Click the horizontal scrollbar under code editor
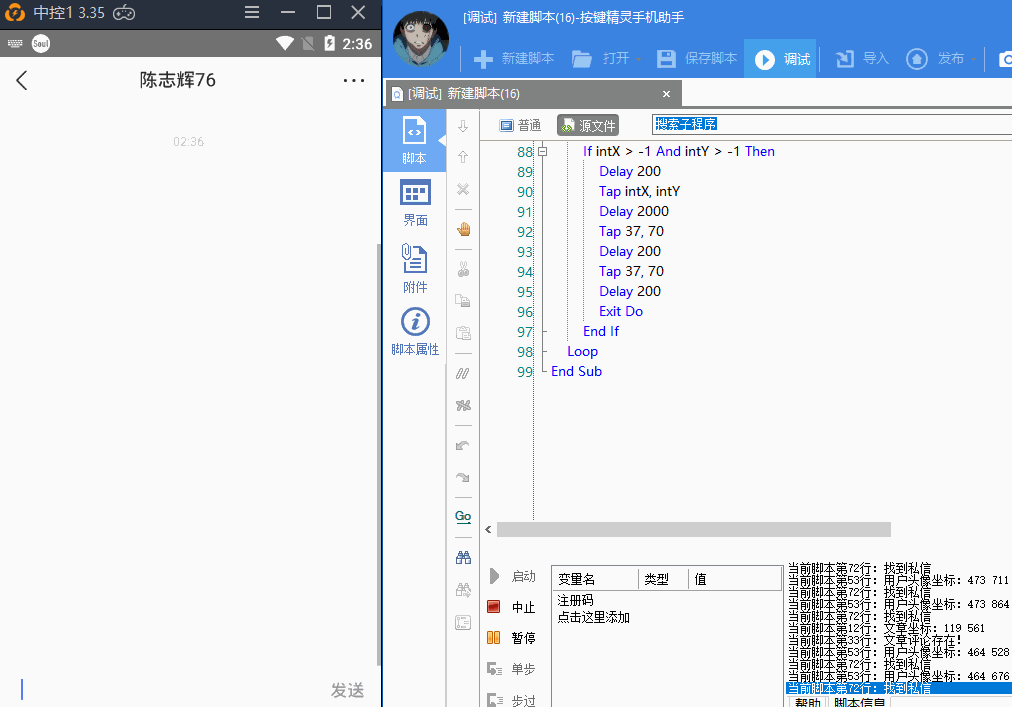Image resolution: width=1012 pixels, height=707 pixels. (692, 530)
